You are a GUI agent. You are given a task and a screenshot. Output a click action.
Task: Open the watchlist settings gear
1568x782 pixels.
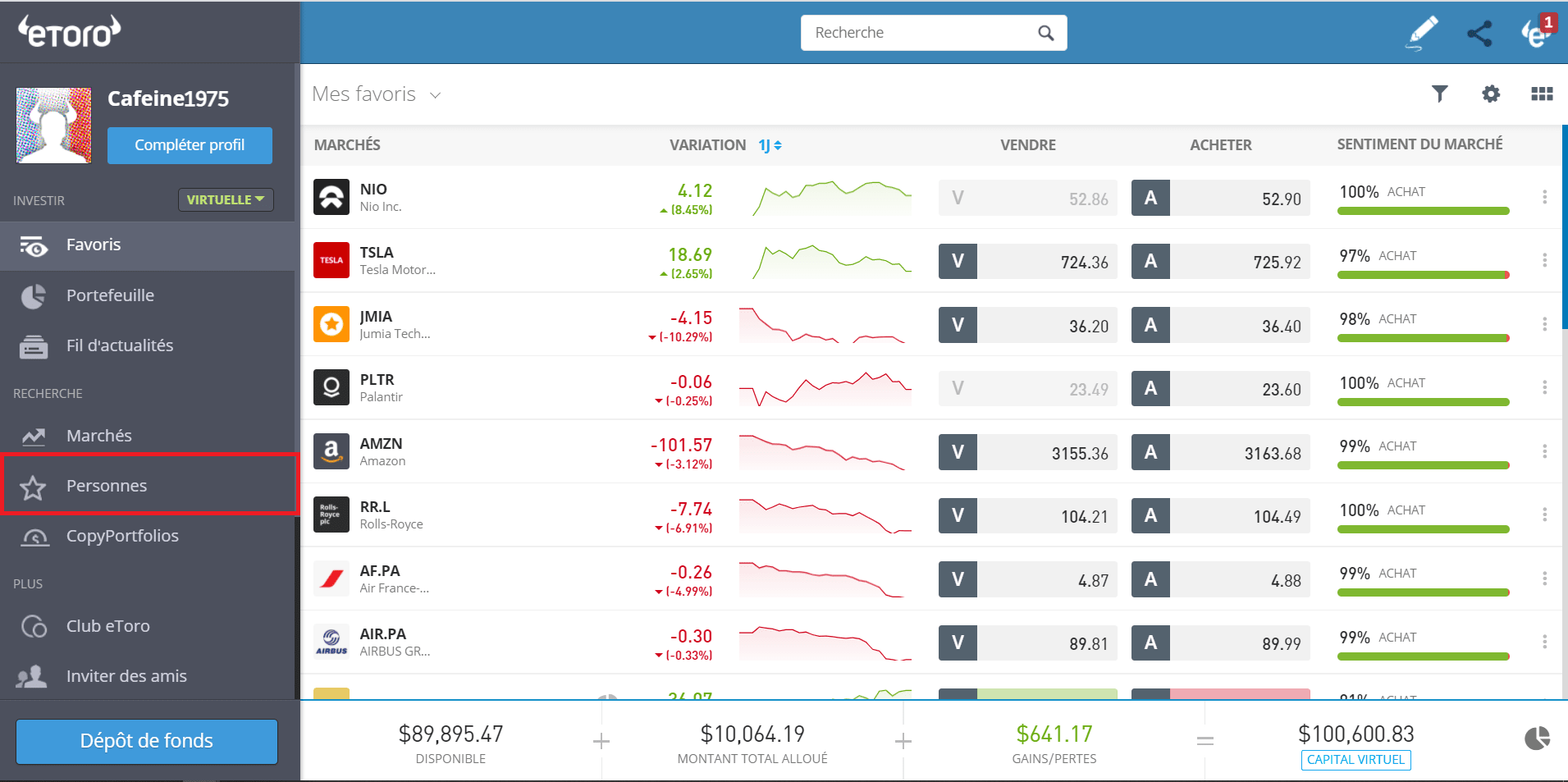(1491, 94)
